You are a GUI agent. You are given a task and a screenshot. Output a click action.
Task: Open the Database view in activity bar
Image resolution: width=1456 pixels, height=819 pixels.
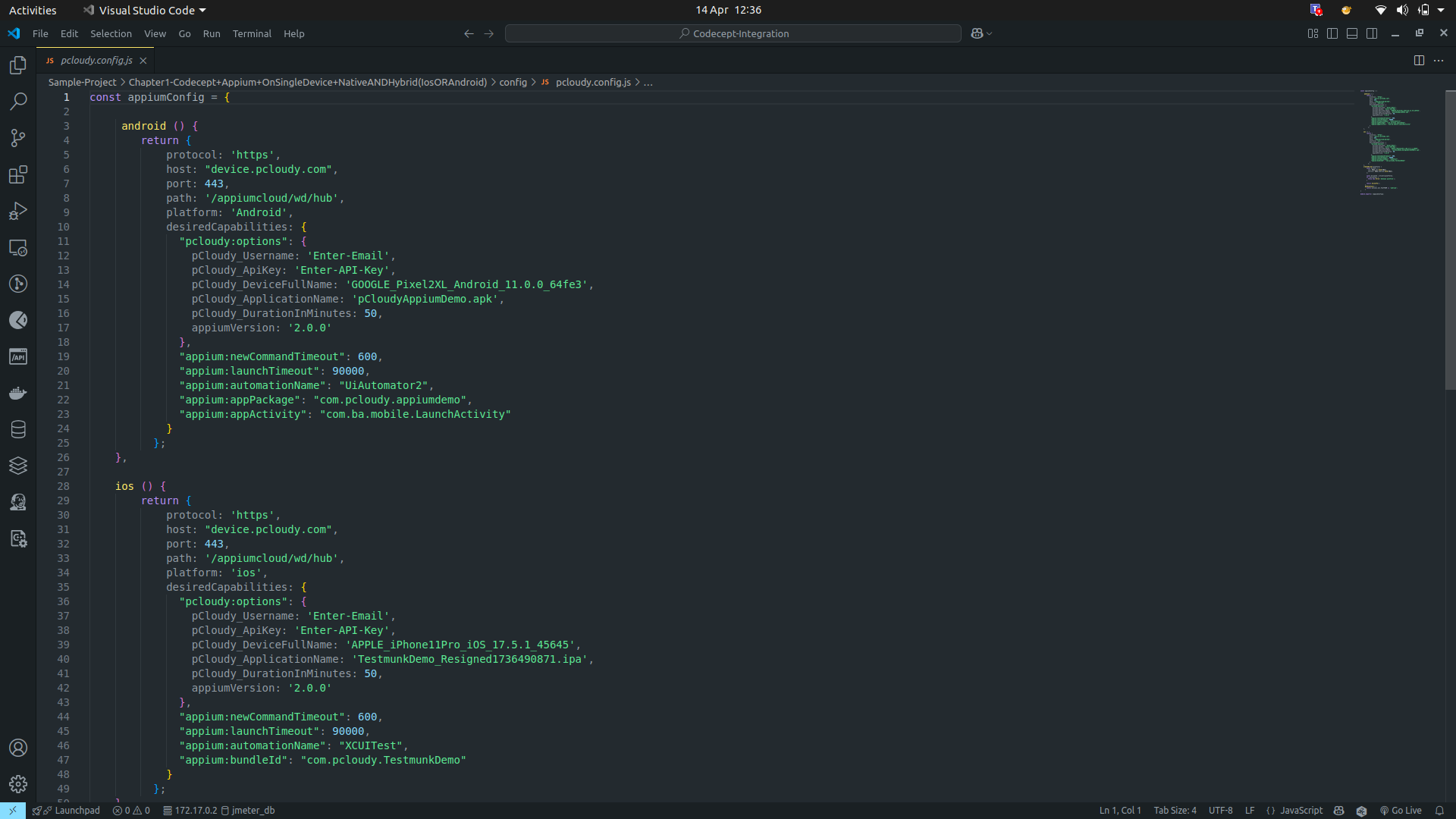[x=18, y=429]
